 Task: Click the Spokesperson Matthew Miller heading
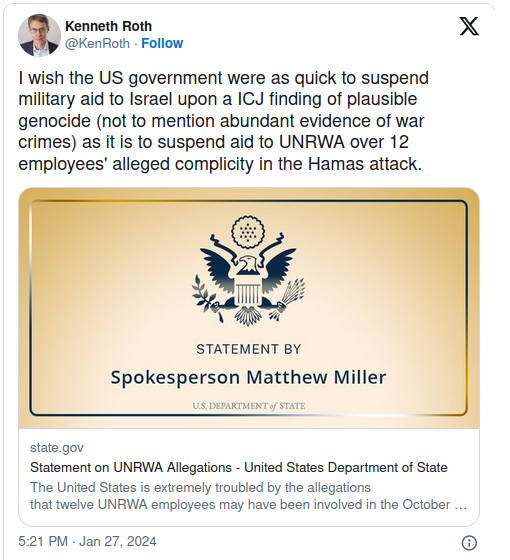coord(248,377)
